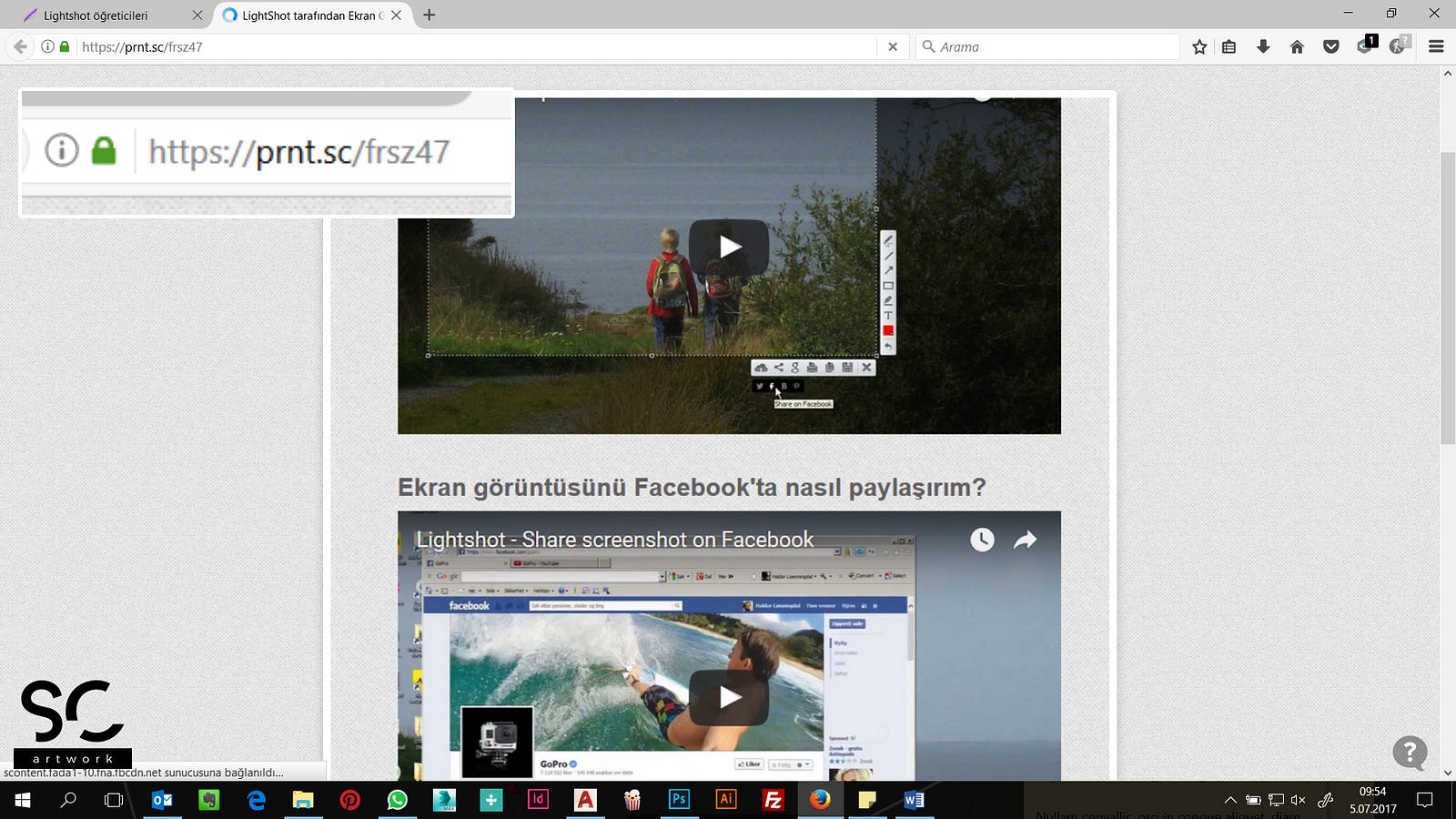Save page to Pocket
The width and height of the screenshot is (1456, 819).
click(x=1331, y=46)
